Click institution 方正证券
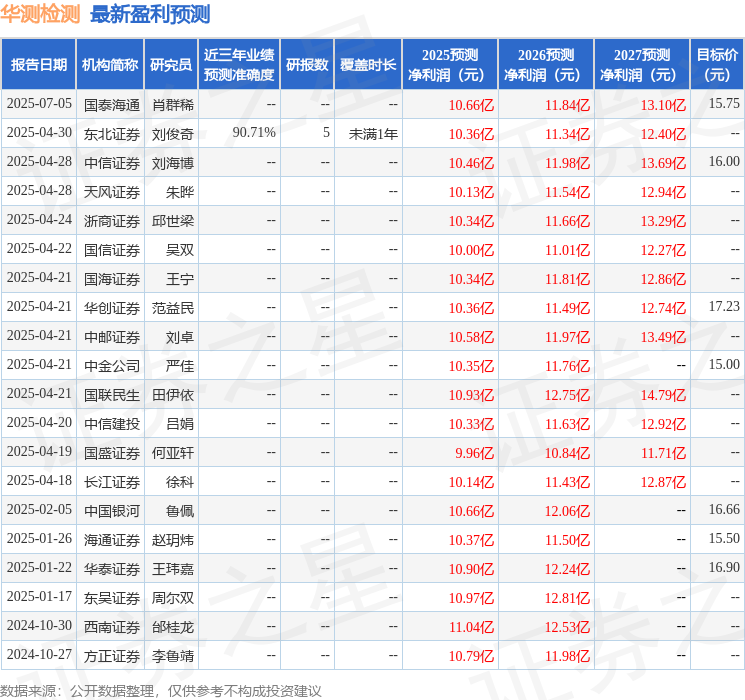The image size is (745, 700). tap(112, 656)
